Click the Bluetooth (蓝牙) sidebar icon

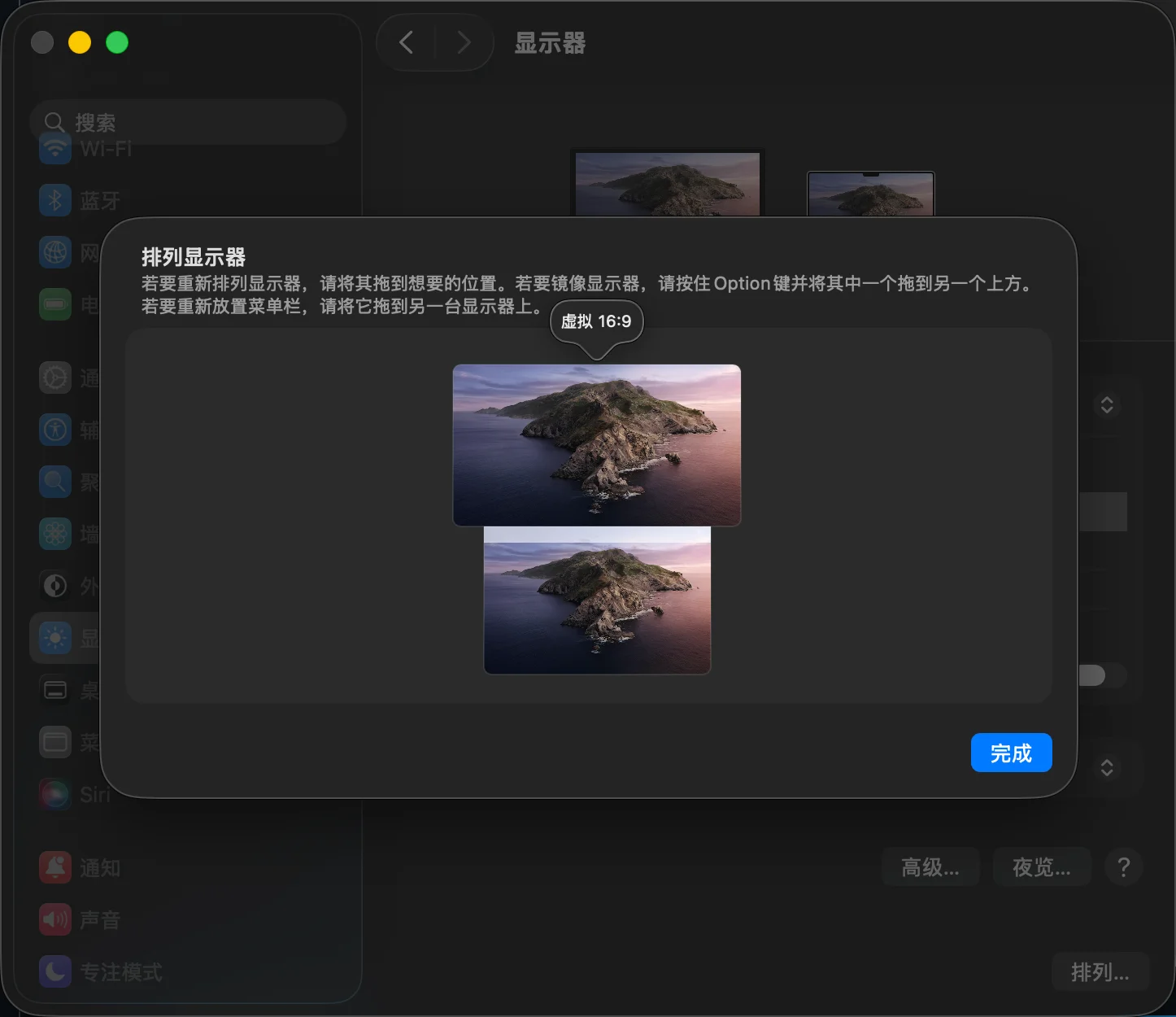[55, 200]
